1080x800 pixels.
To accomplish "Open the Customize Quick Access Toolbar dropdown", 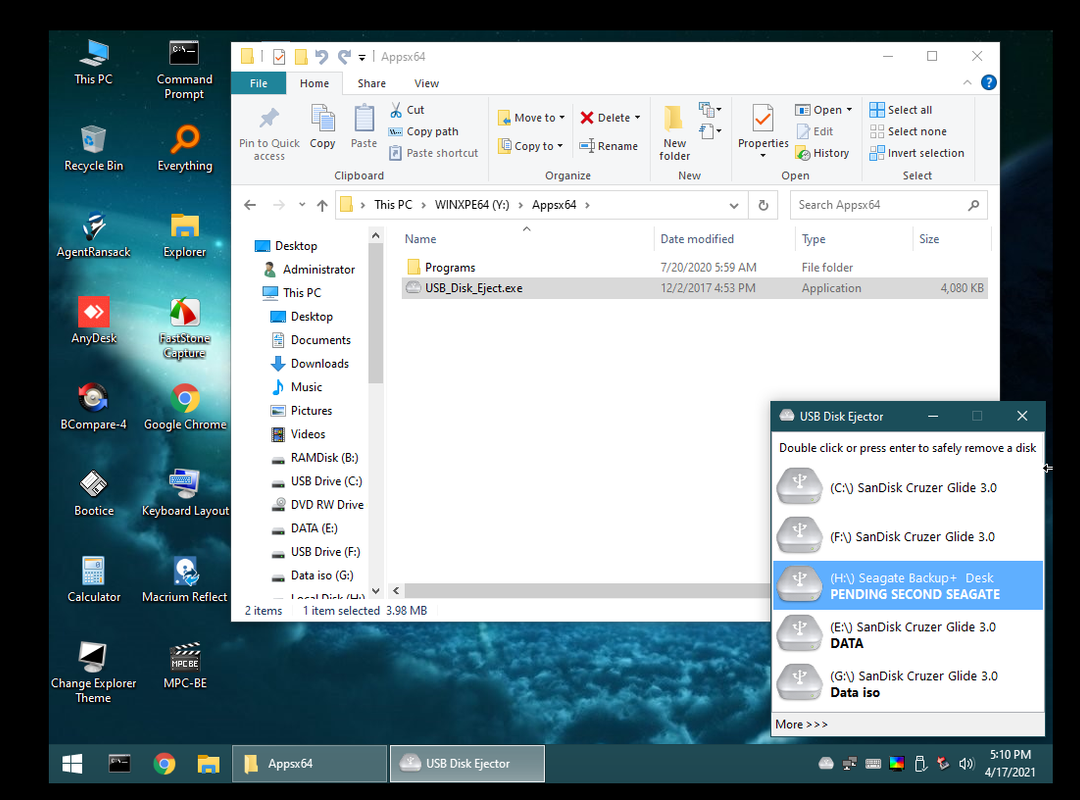I will coord(362,57).
